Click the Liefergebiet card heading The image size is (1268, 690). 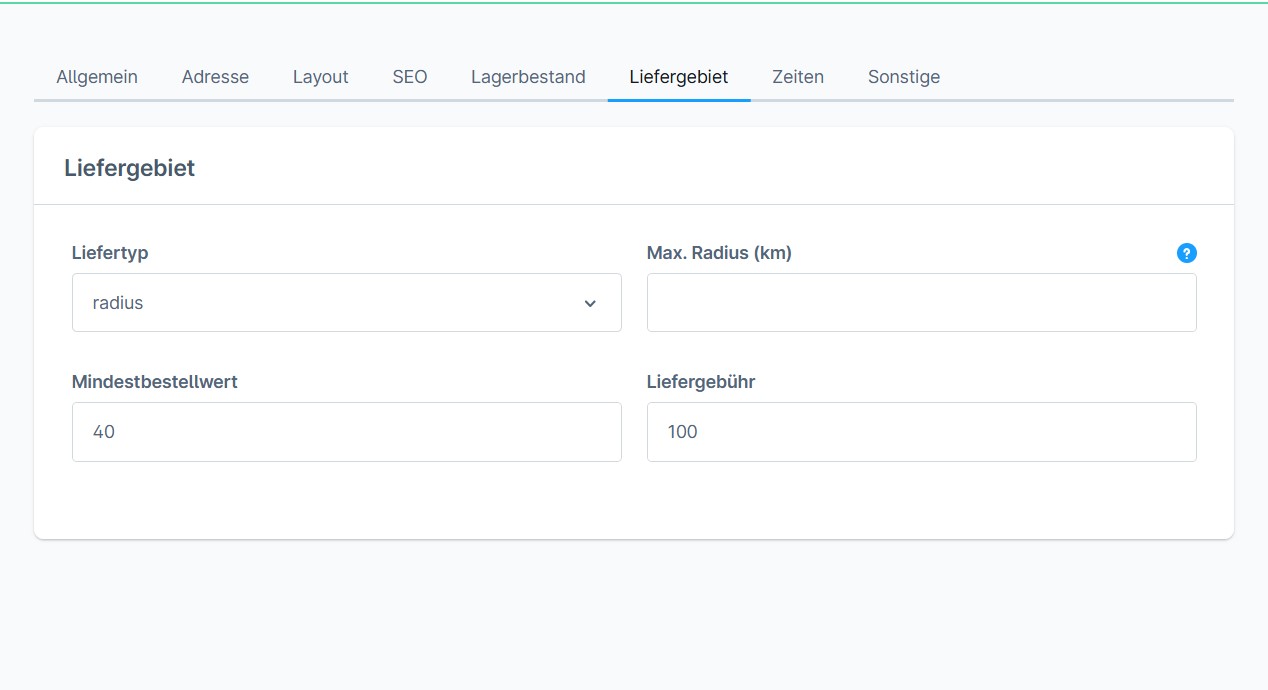click(129, 168)
